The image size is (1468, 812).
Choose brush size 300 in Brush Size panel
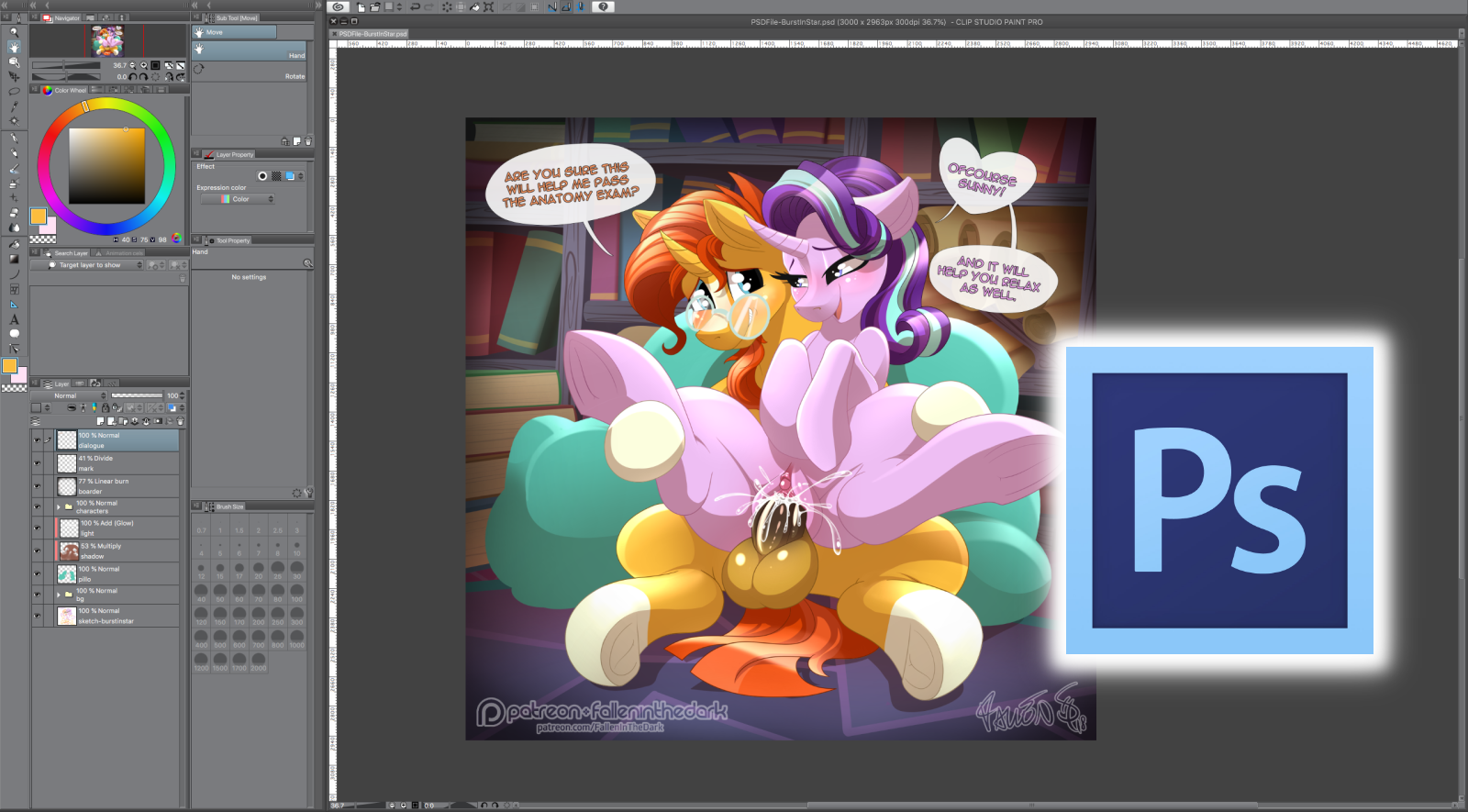296,617
